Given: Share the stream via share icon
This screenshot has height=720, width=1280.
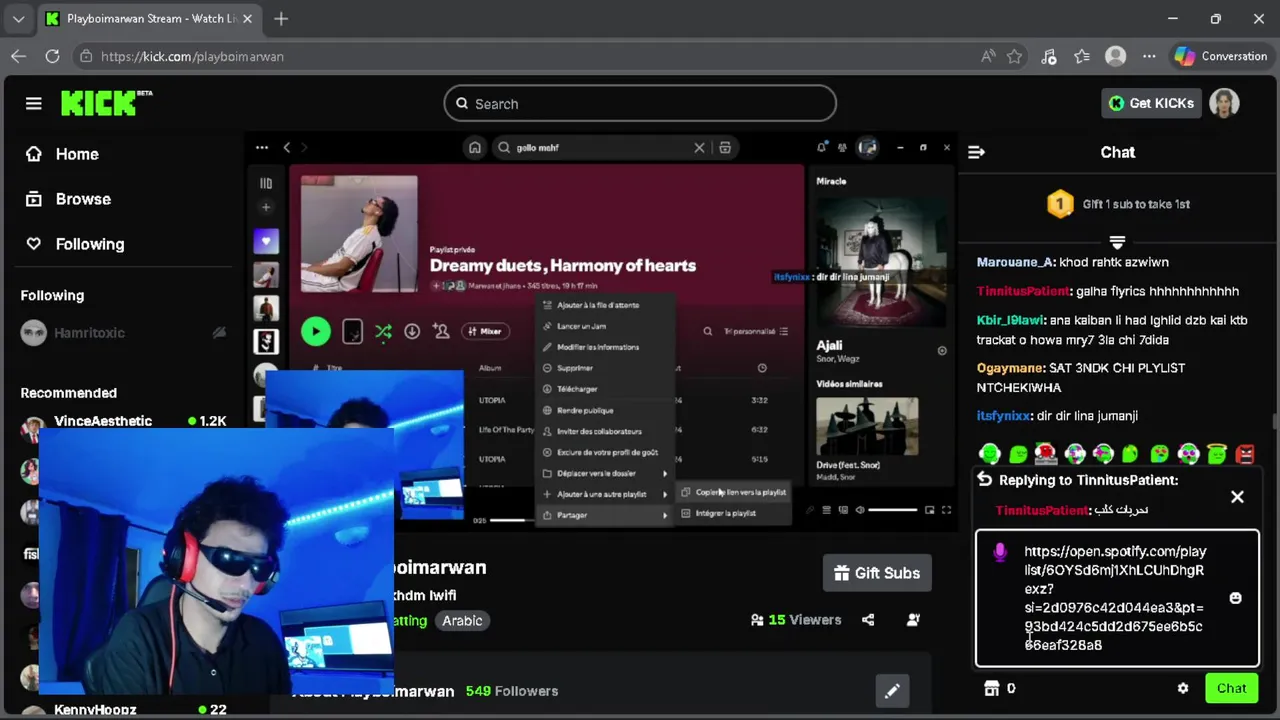Looking at the screenshot, I should click(x=868, y=620).
